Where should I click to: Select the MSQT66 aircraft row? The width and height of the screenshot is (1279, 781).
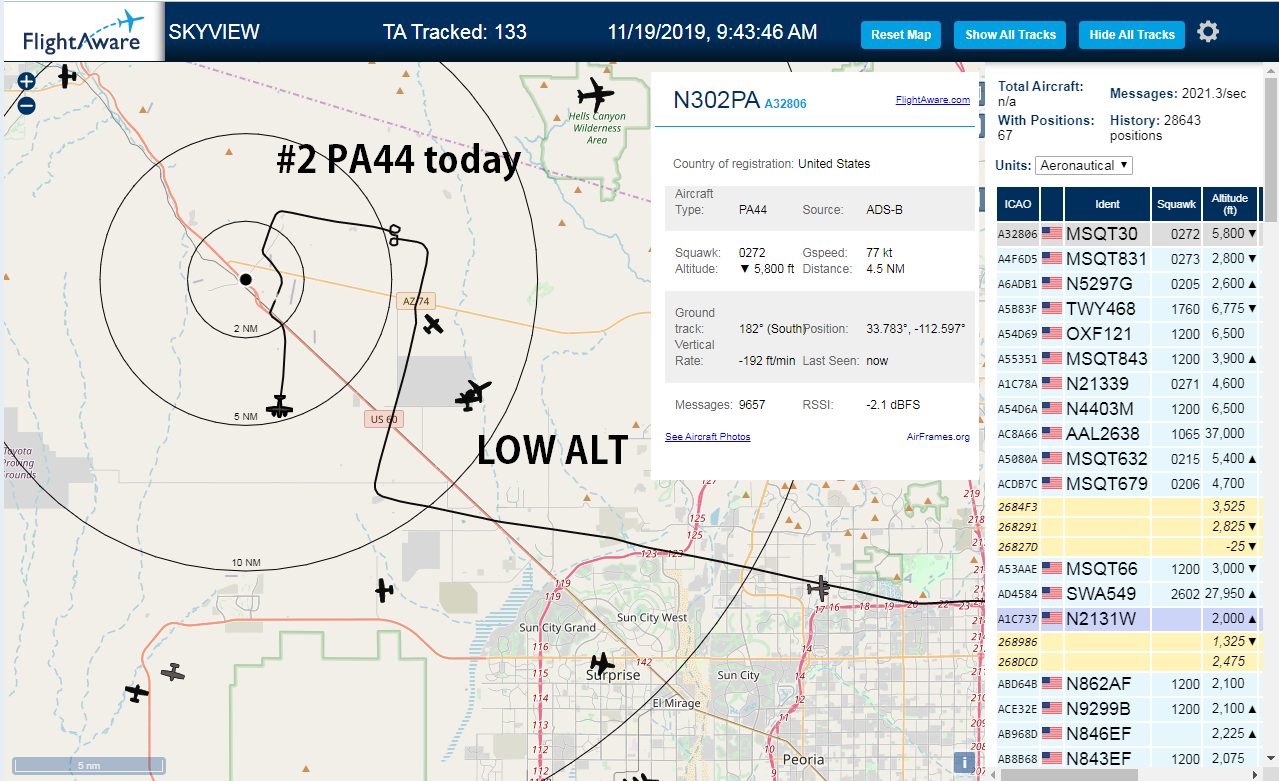(x=1128, y=569)
